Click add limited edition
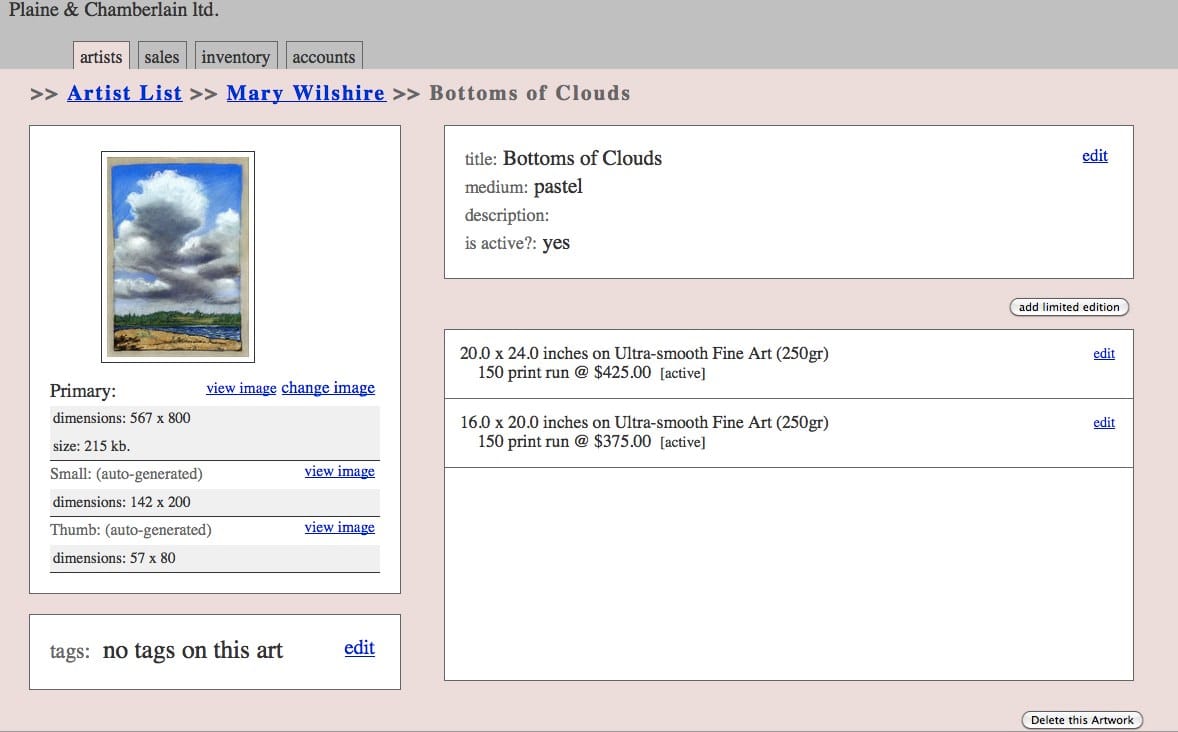The width and height of the screenshot is (1178, 732). coord(1069,307)
